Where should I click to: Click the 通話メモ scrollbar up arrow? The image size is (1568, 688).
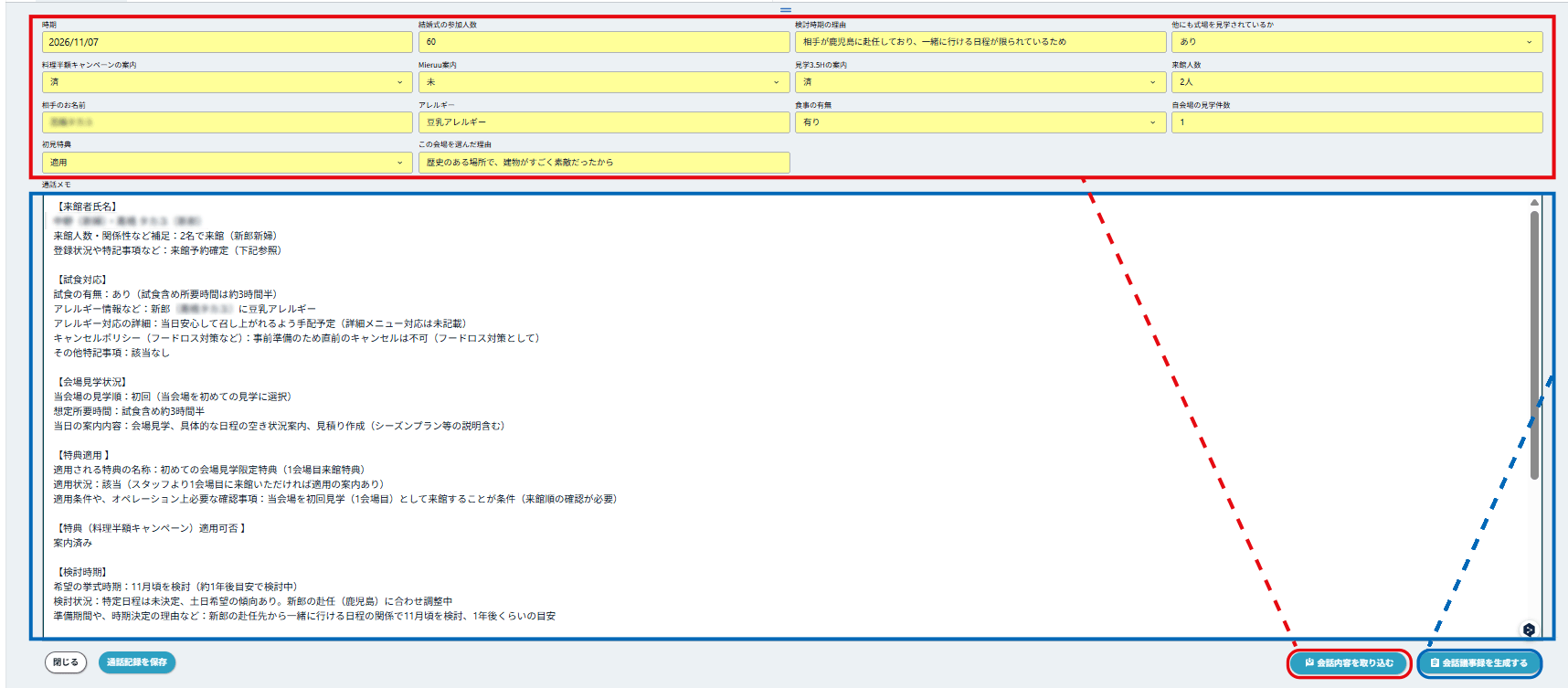[1534, 203]
